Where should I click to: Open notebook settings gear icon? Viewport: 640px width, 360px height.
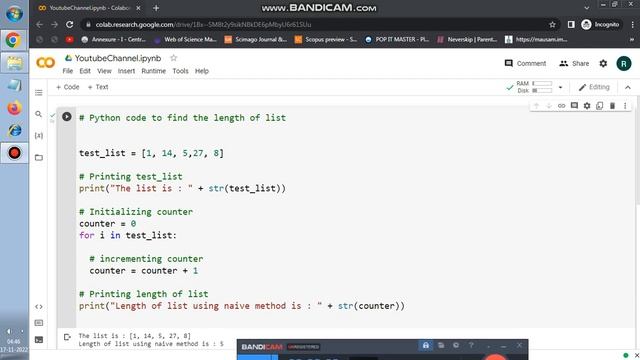pos(603,63)
